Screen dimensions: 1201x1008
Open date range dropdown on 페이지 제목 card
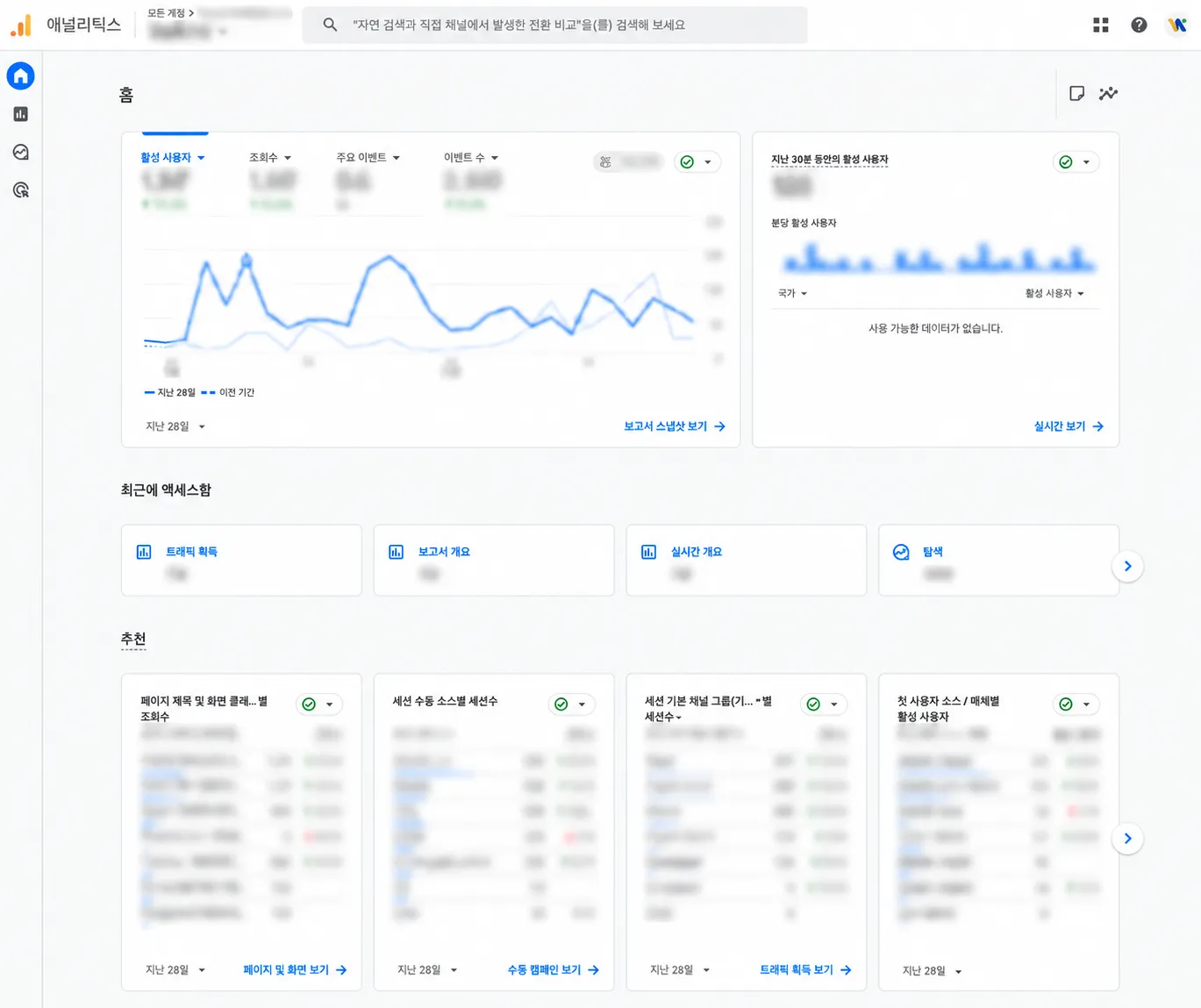tap(175, 970)
